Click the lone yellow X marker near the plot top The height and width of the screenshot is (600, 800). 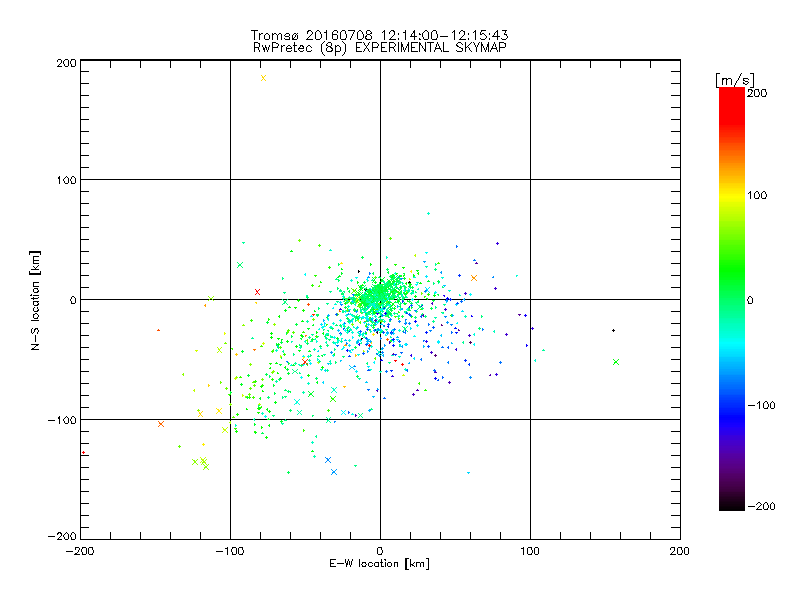pos(263,78)
